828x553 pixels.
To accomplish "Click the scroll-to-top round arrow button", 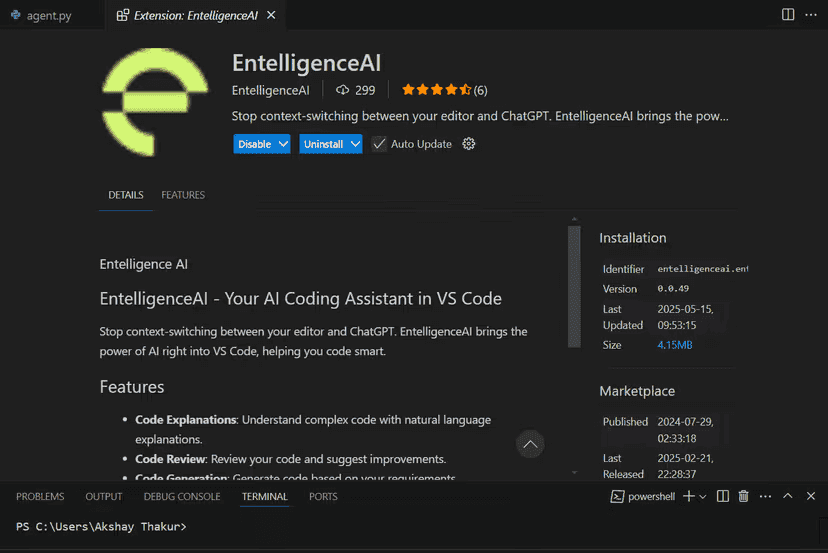I will (530, 444).
